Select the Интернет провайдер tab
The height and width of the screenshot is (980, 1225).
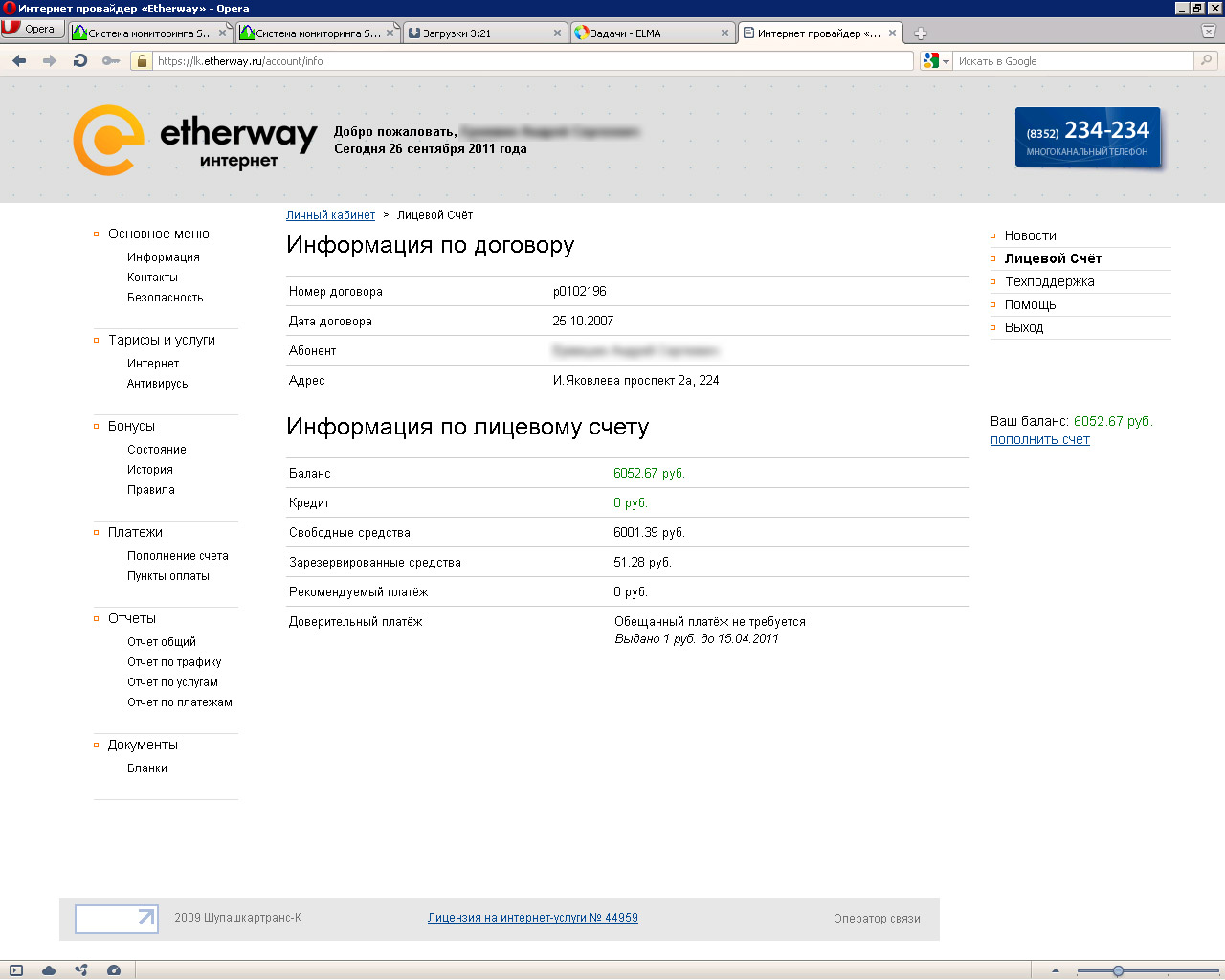(820, 33)
